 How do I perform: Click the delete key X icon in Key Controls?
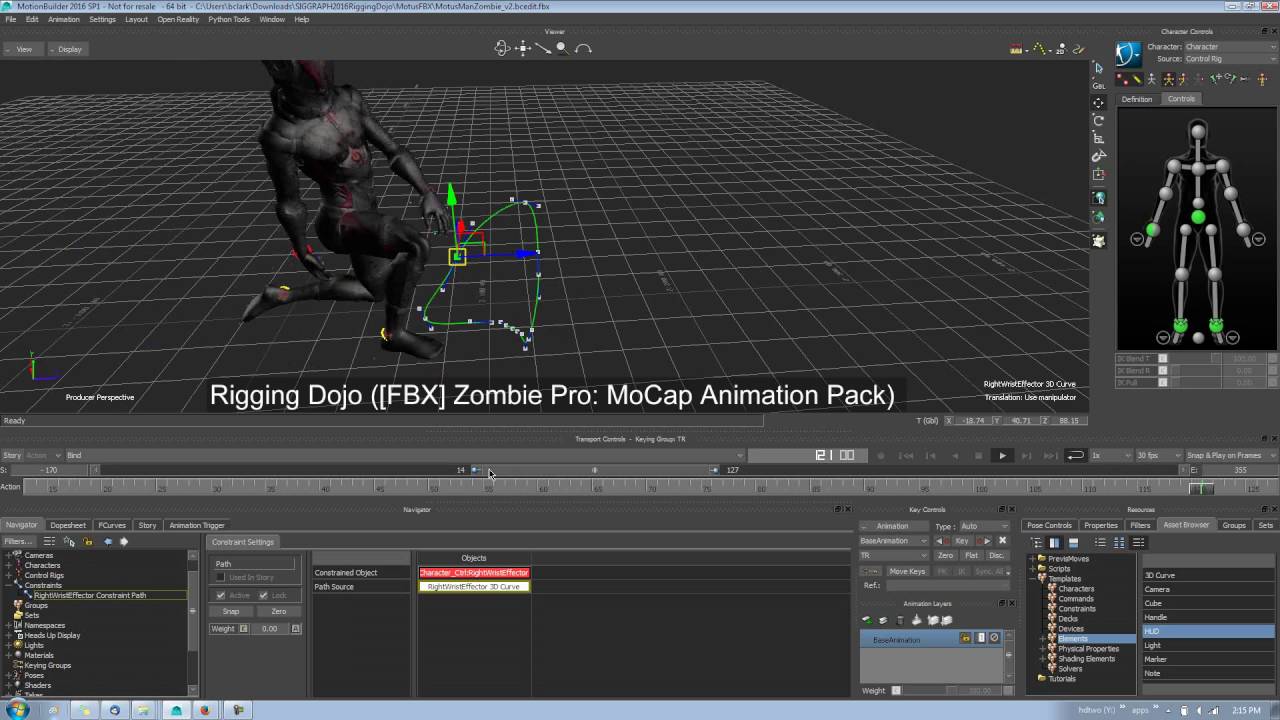click(1002, 541)
